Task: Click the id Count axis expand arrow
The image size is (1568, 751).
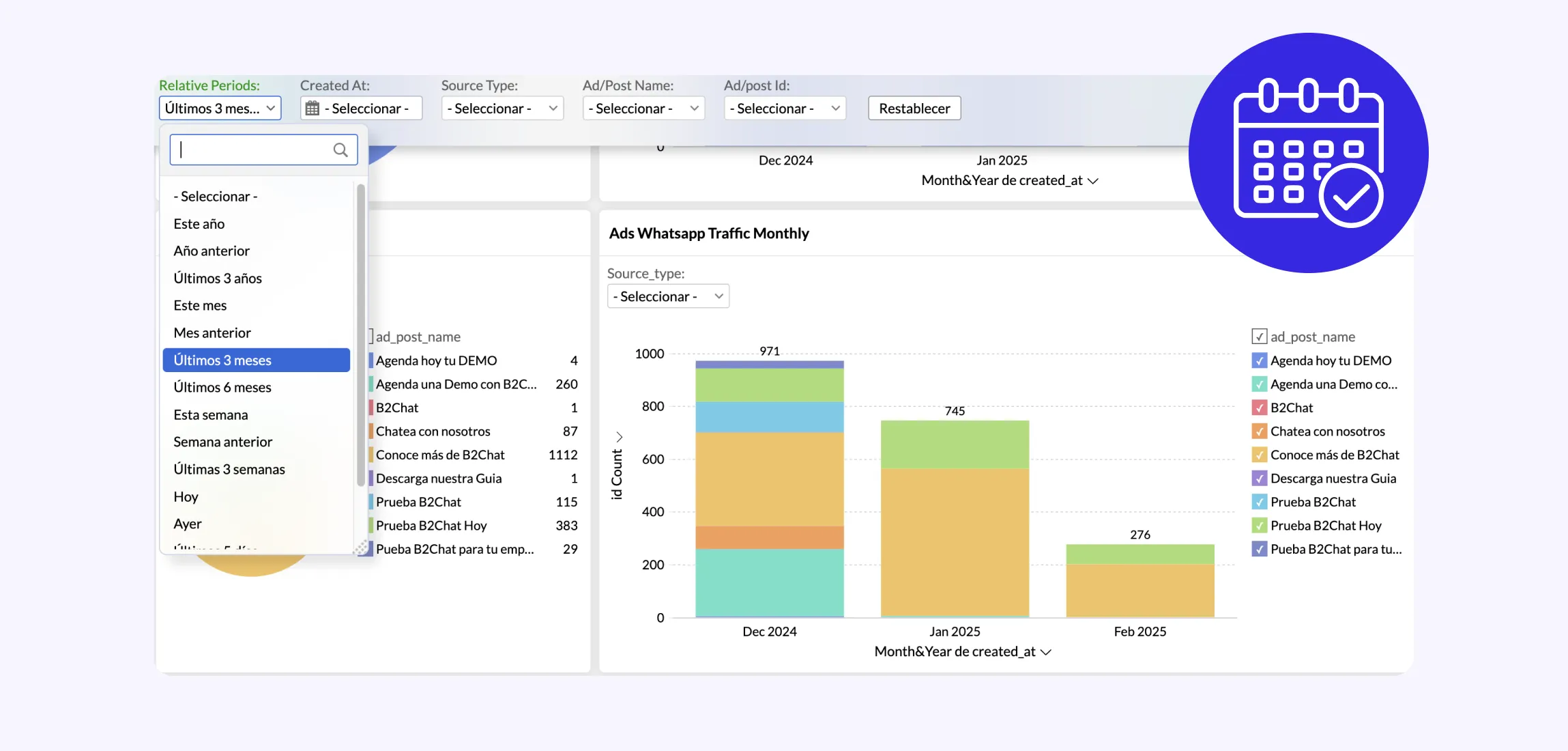Action: click(x=619, y=437)
